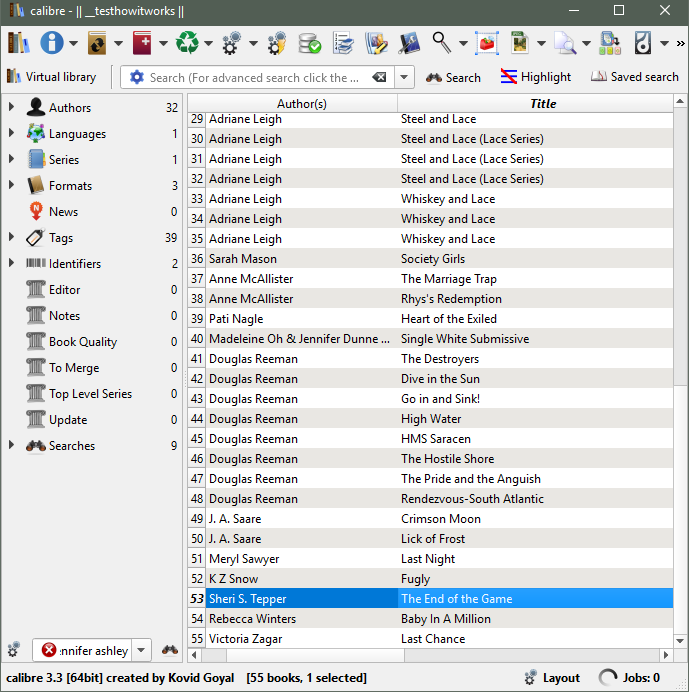Expand the Identifiers category
The height and width of the screenshot is (692, 689).
[x=12, y=263]
